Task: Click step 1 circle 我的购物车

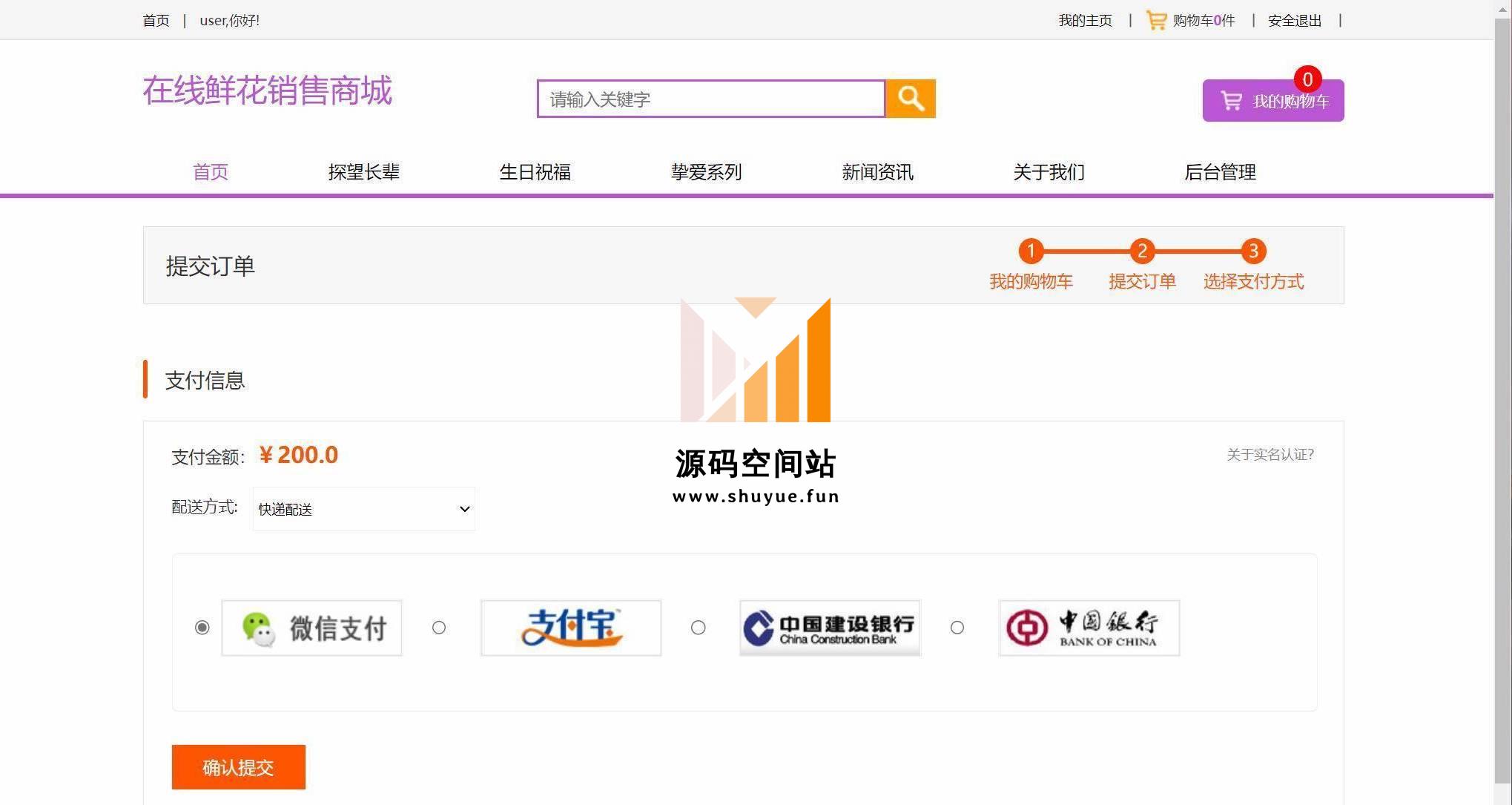Action: point(1031,252)
